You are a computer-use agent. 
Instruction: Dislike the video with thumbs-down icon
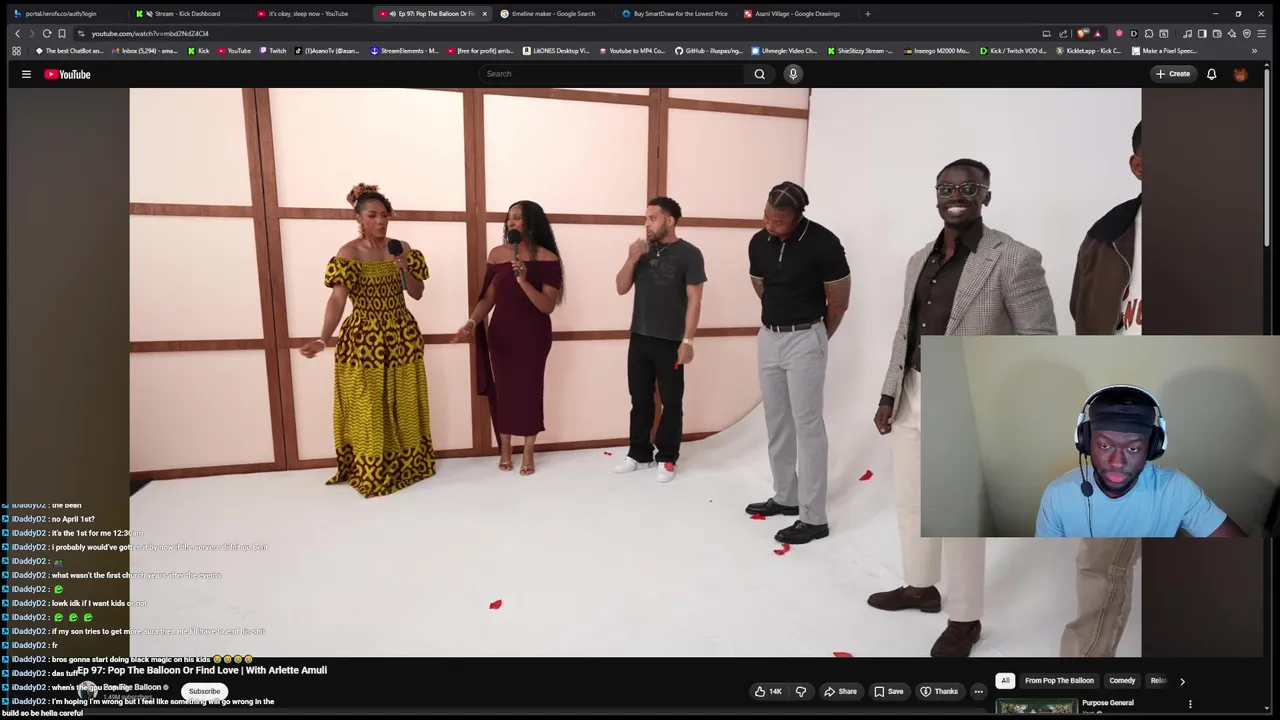(800, 691)
